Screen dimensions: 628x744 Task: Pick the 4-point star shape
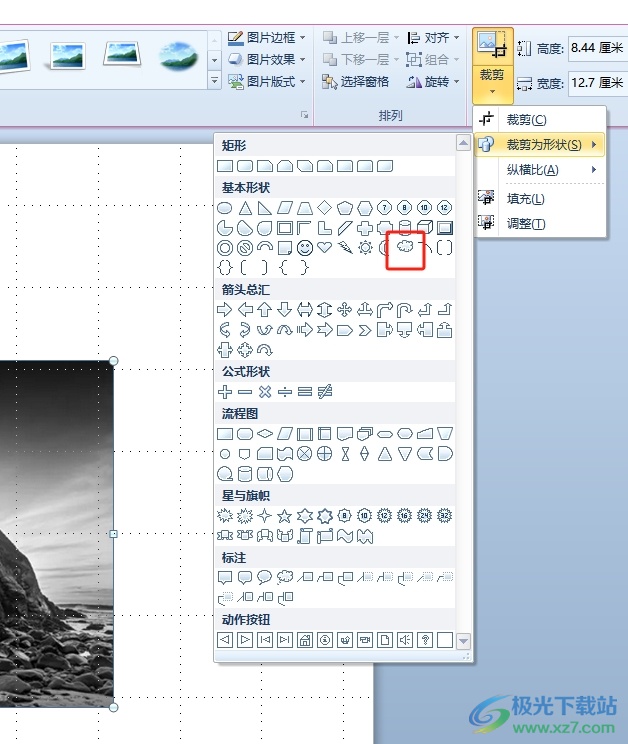[265, 516]
